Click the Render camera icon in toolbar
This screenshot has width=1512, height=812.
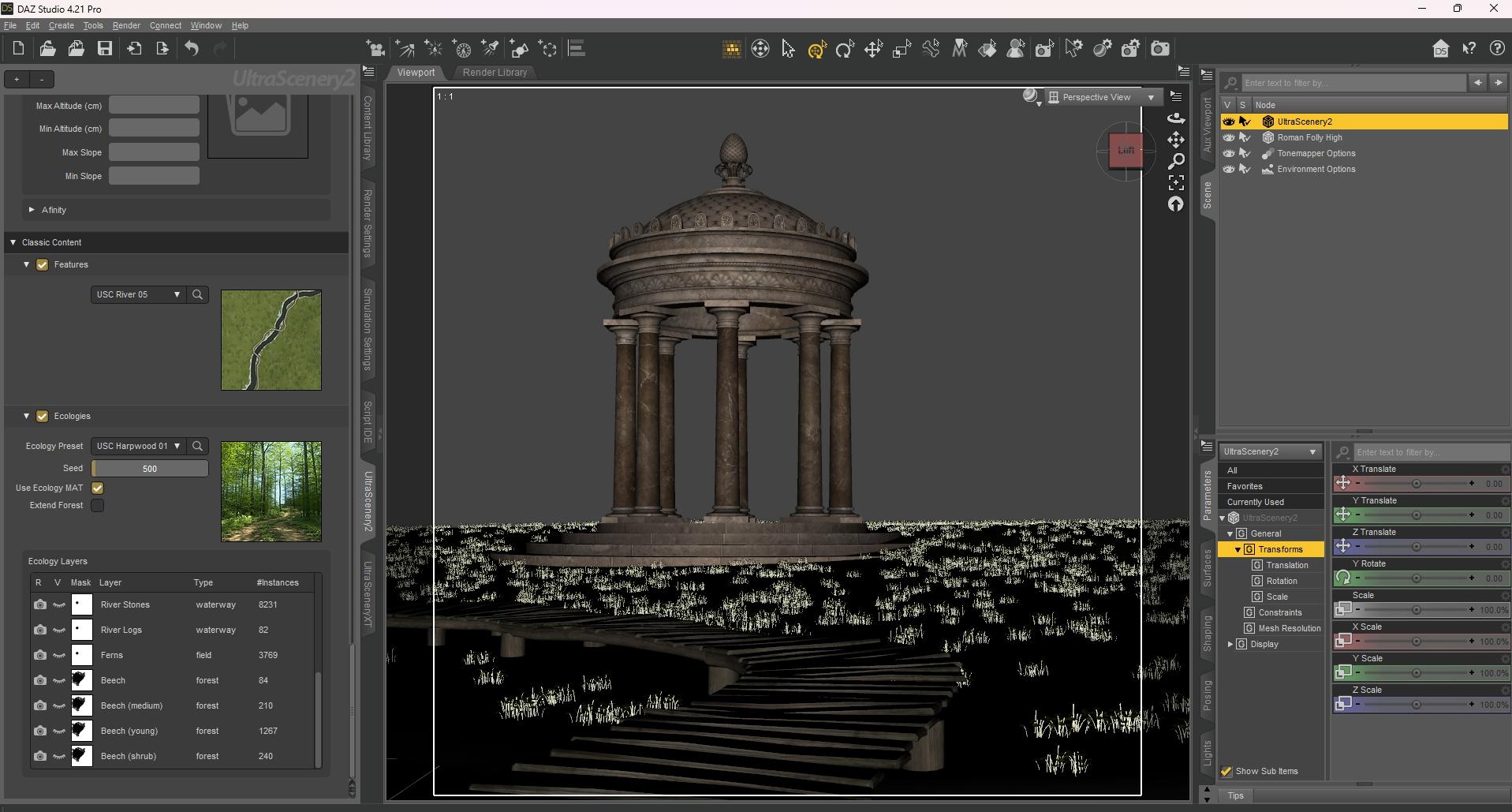coord(1159,49)
